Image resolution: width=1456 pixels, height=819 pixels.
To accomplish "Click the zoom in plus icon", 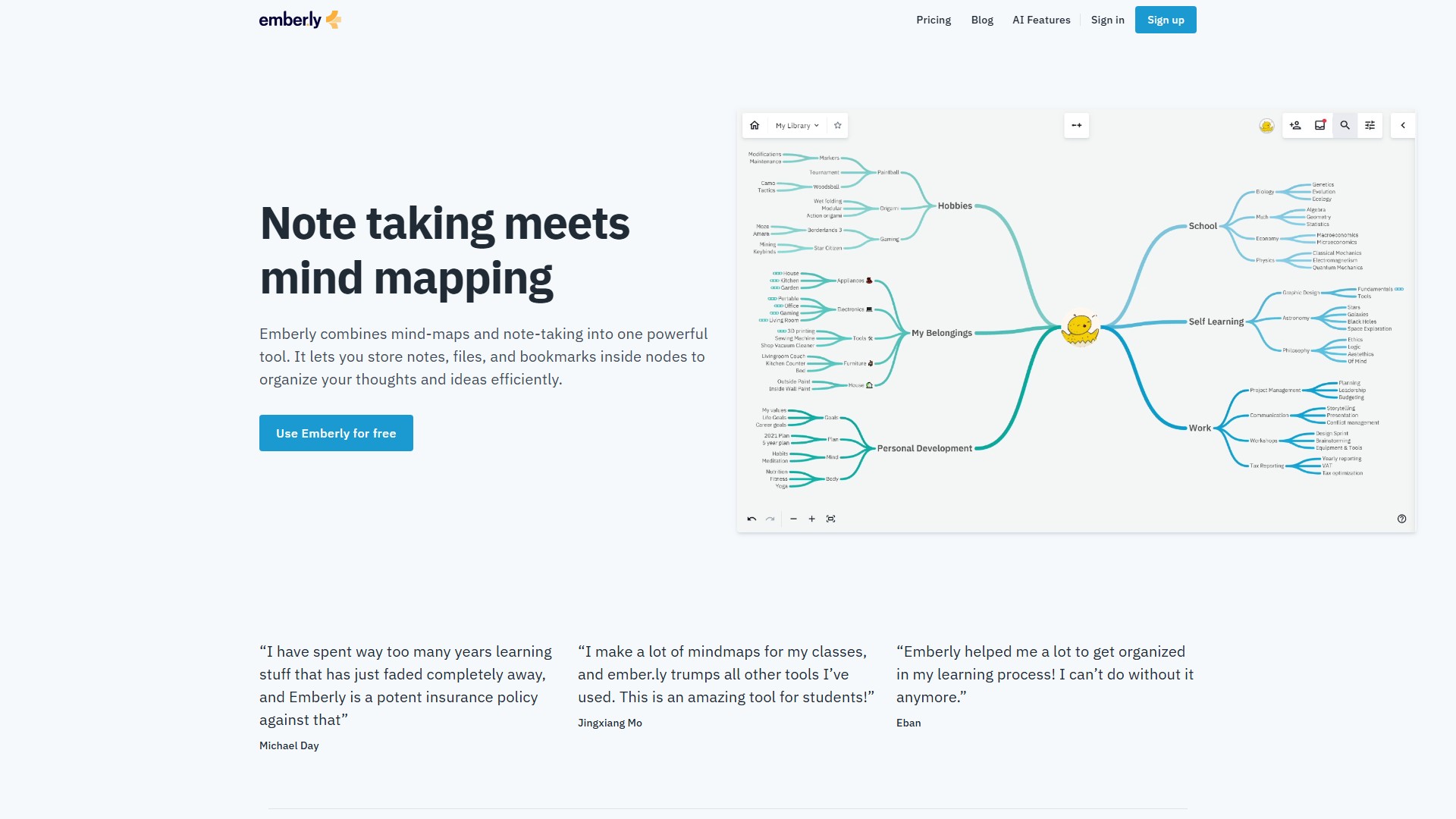I will [x=812, y=519].
